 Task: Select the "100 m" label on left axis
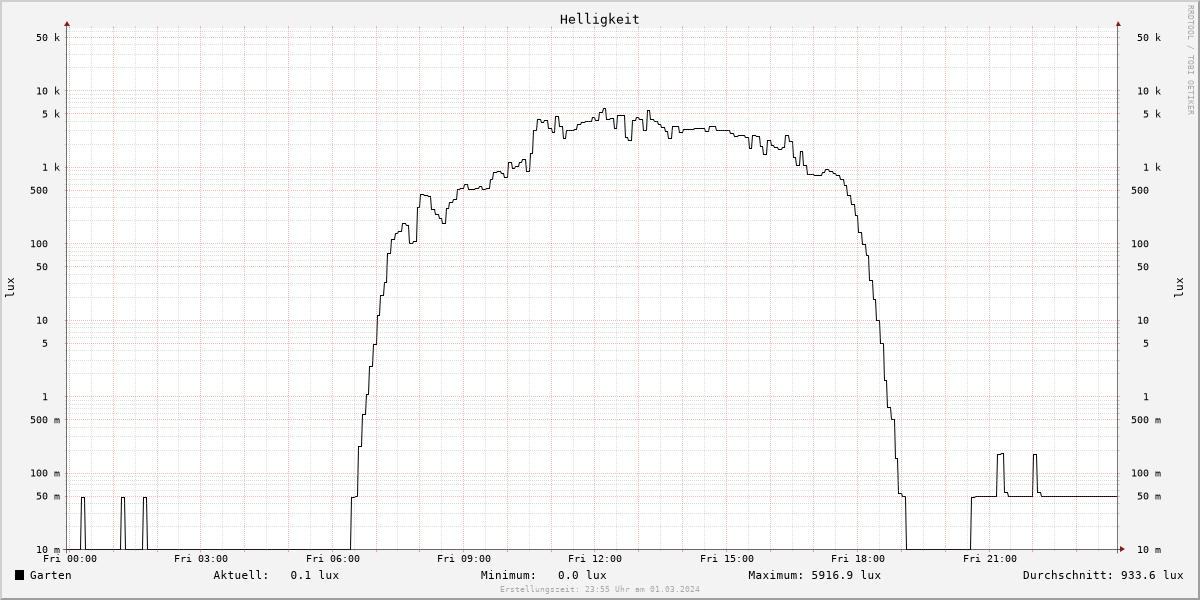point(45,474)
